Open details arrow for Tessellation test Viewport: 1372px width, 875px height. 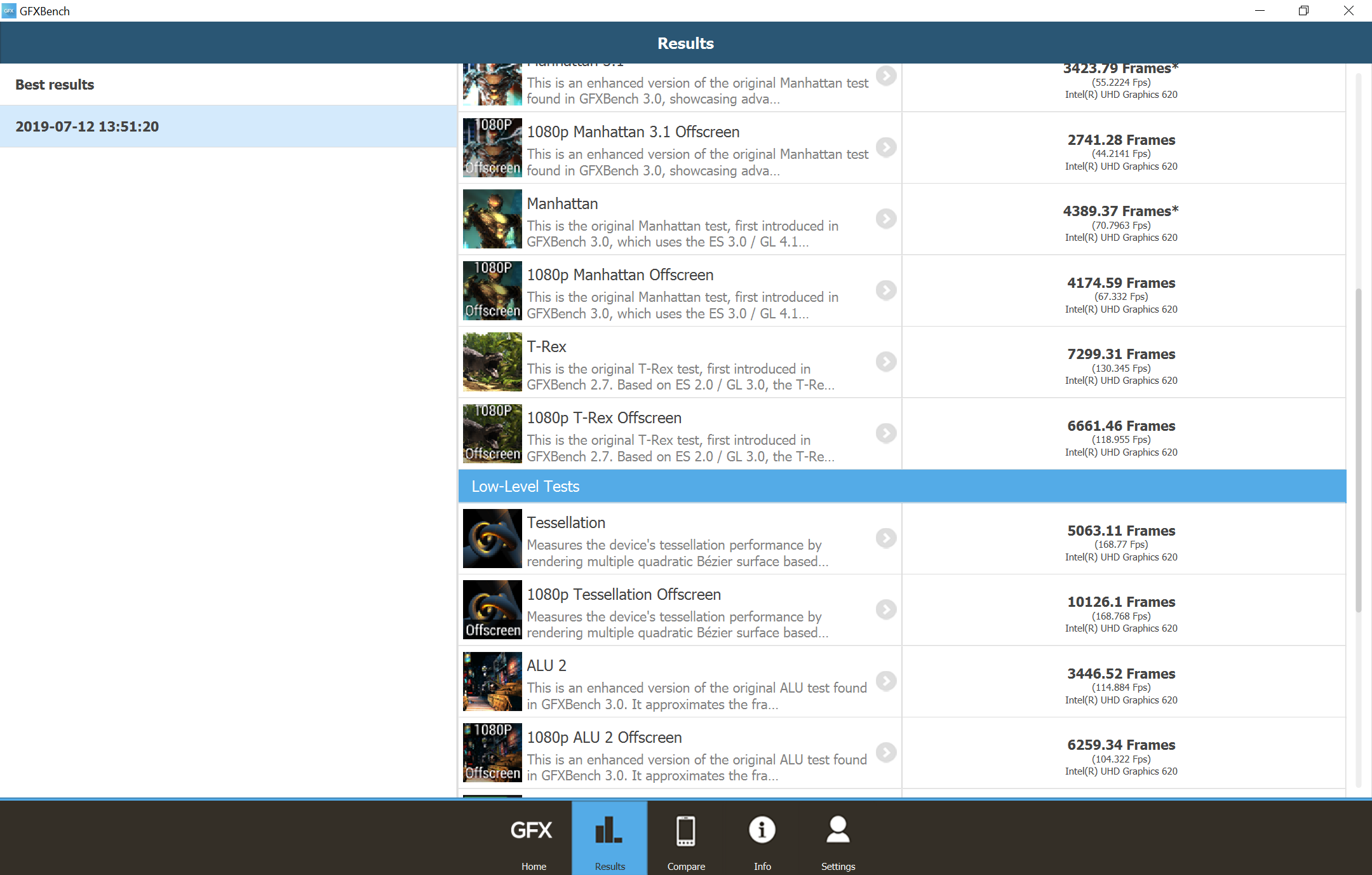[x=886, y=538]
